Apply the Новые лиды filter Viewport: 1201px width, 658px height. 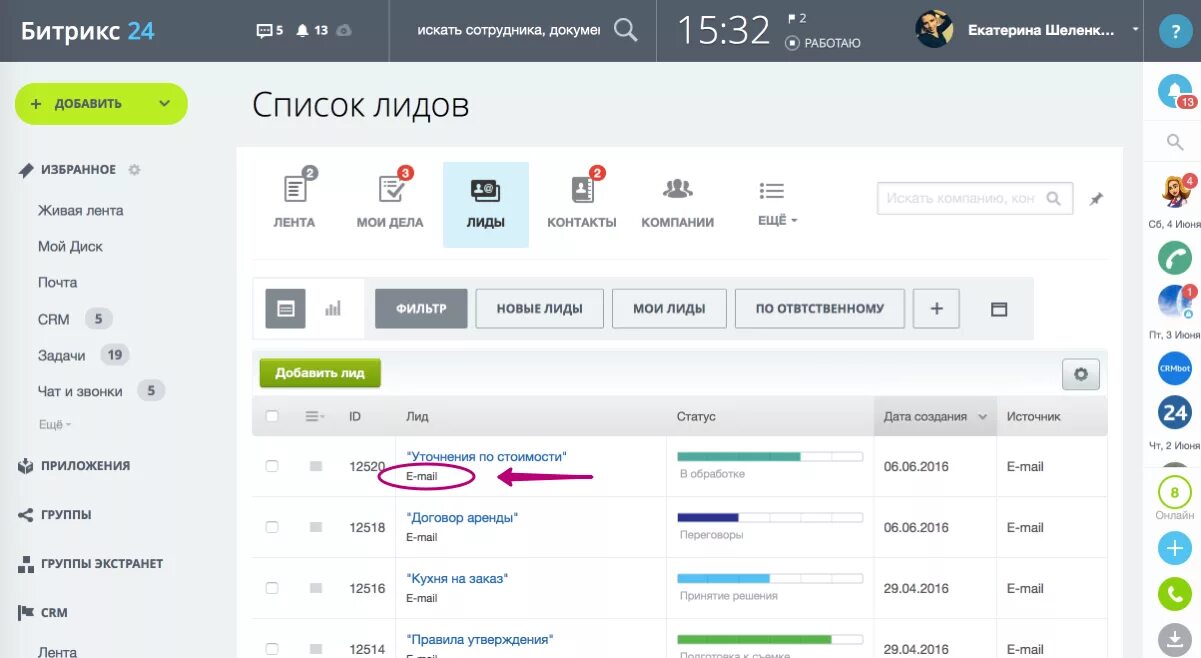tap(540, 309)
